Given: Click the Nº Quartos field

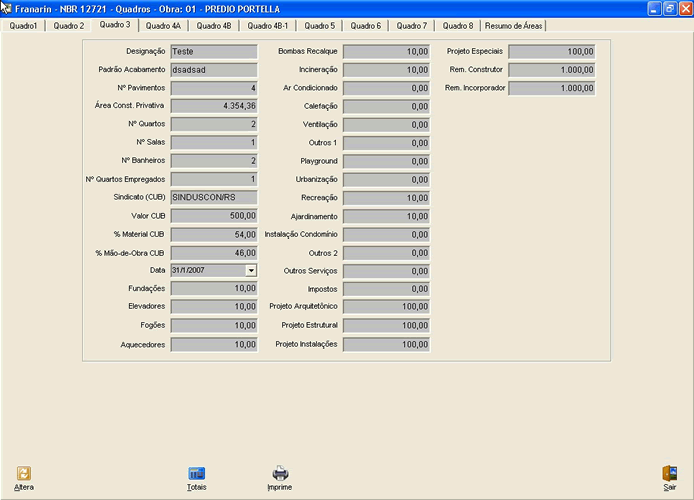Looking at the screenshot, I should point(214,124).
